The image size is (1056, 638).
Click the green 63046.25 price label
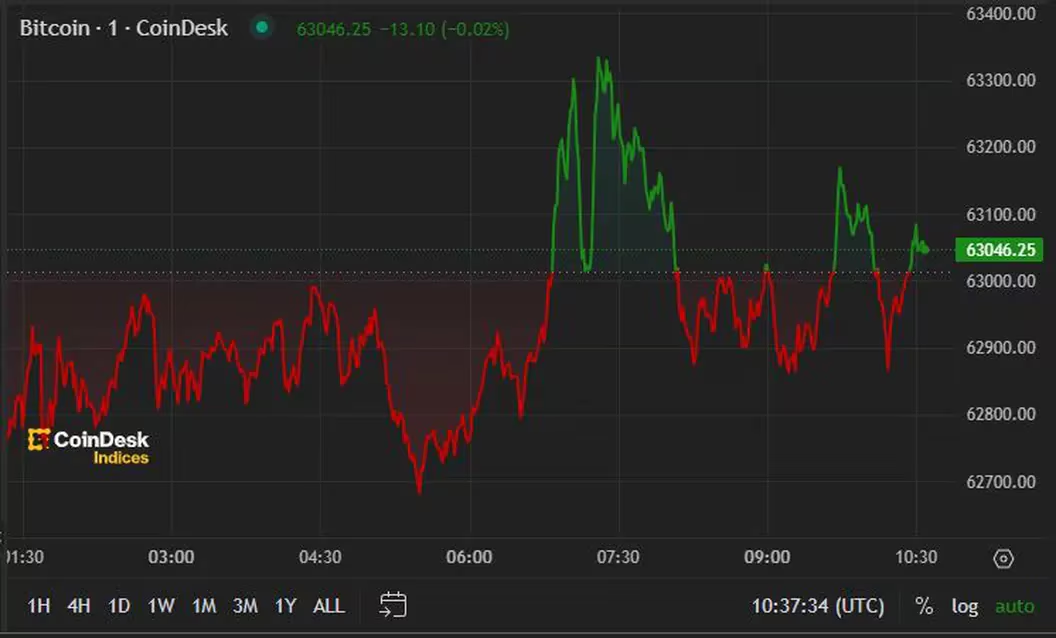[999, 250]
